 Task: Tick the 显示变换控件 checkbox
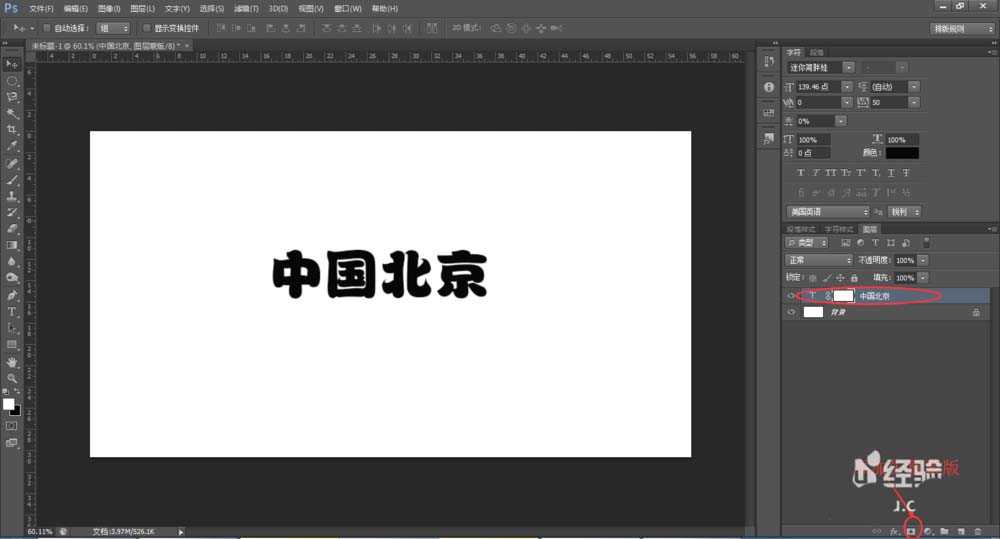[x=146, y=28]
